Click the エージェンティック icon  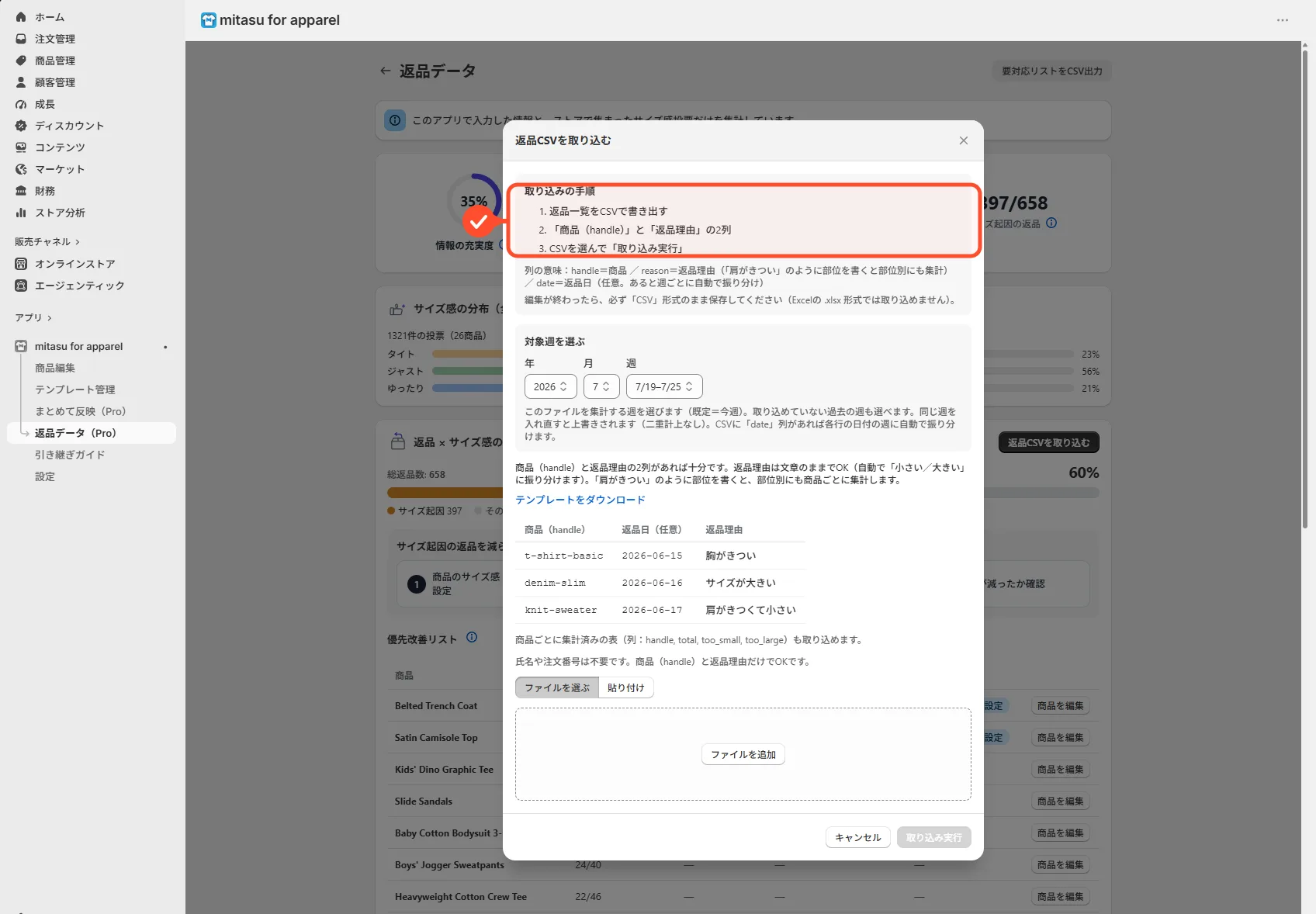(x=21, y=286)
